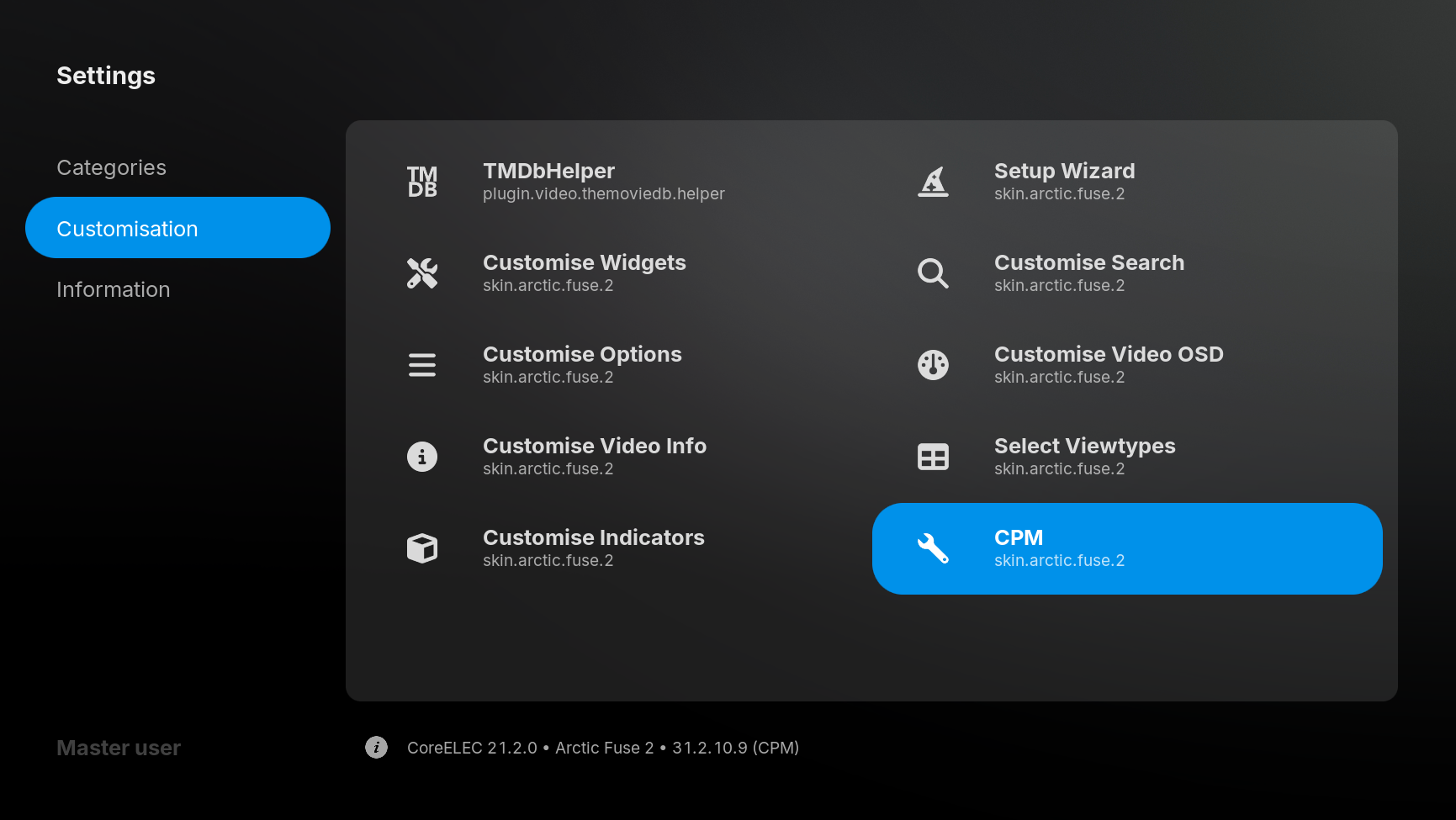This screenshot has width=1456, height=820.
Task: Click the crossed tools Widgets icon
Action: [422, 273]
